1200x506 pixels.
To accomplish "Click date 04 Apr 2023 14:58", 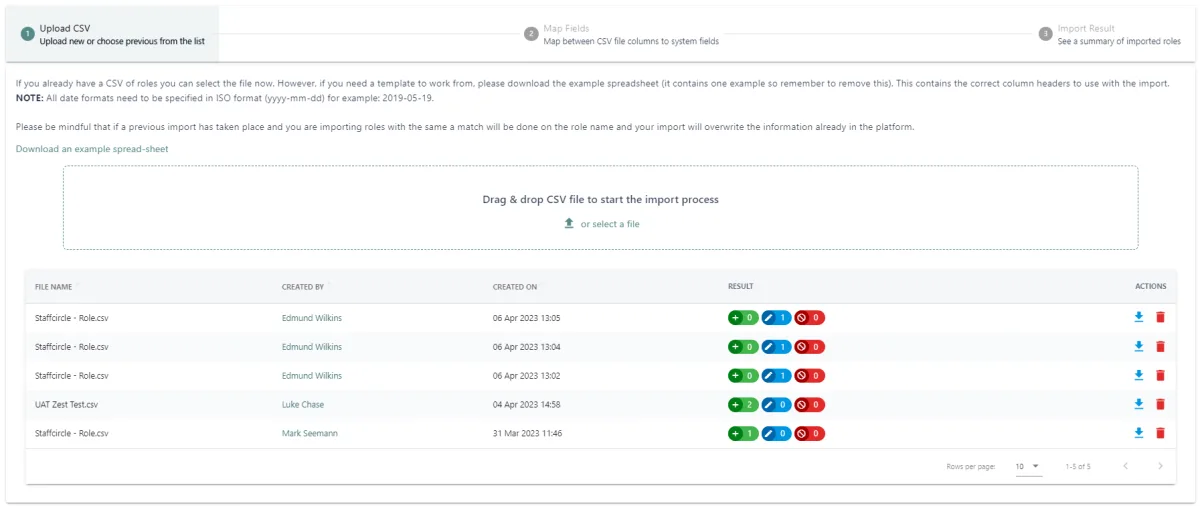I will [527, 405].
